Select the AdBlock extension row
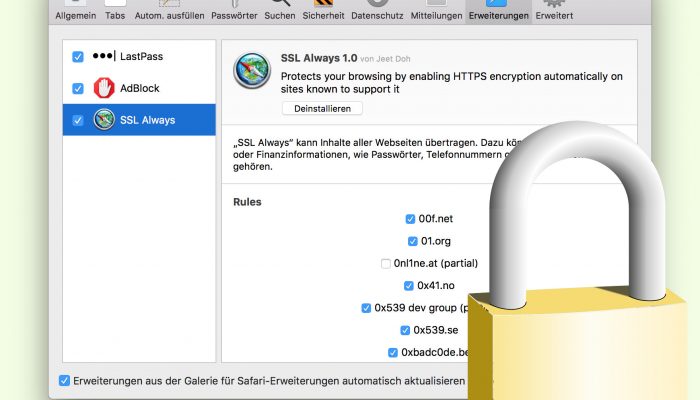 139,88
